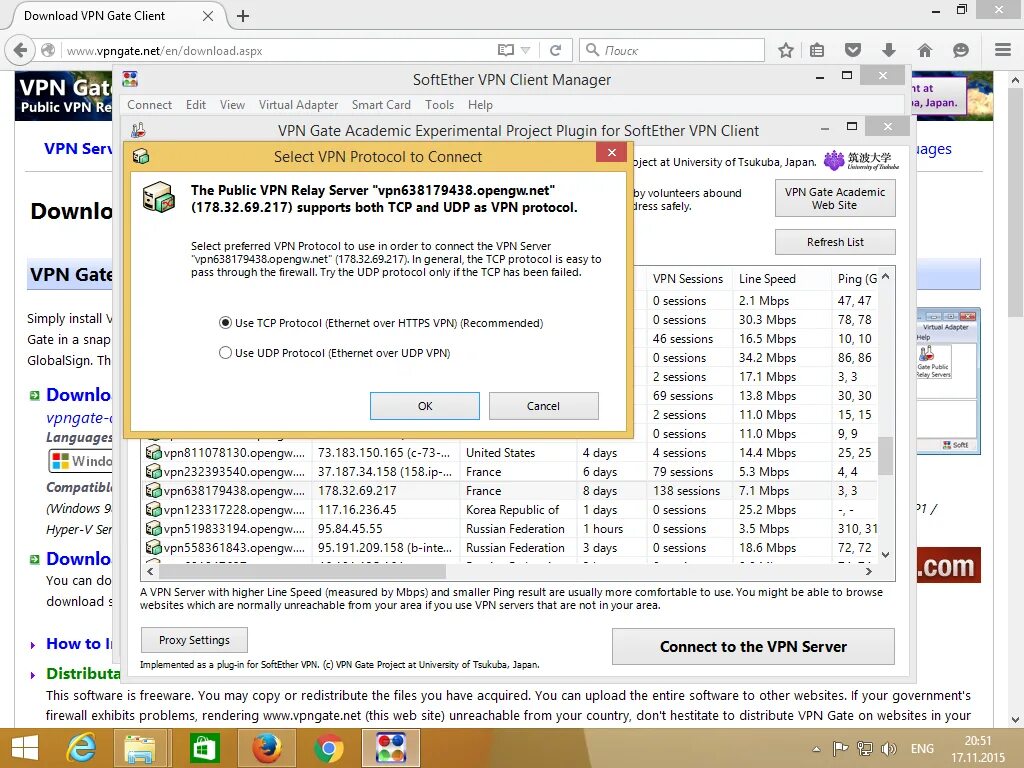1024x768 pixels.
Task: Click the University of Tsukuba logo
Action: [x=861, y=161]
